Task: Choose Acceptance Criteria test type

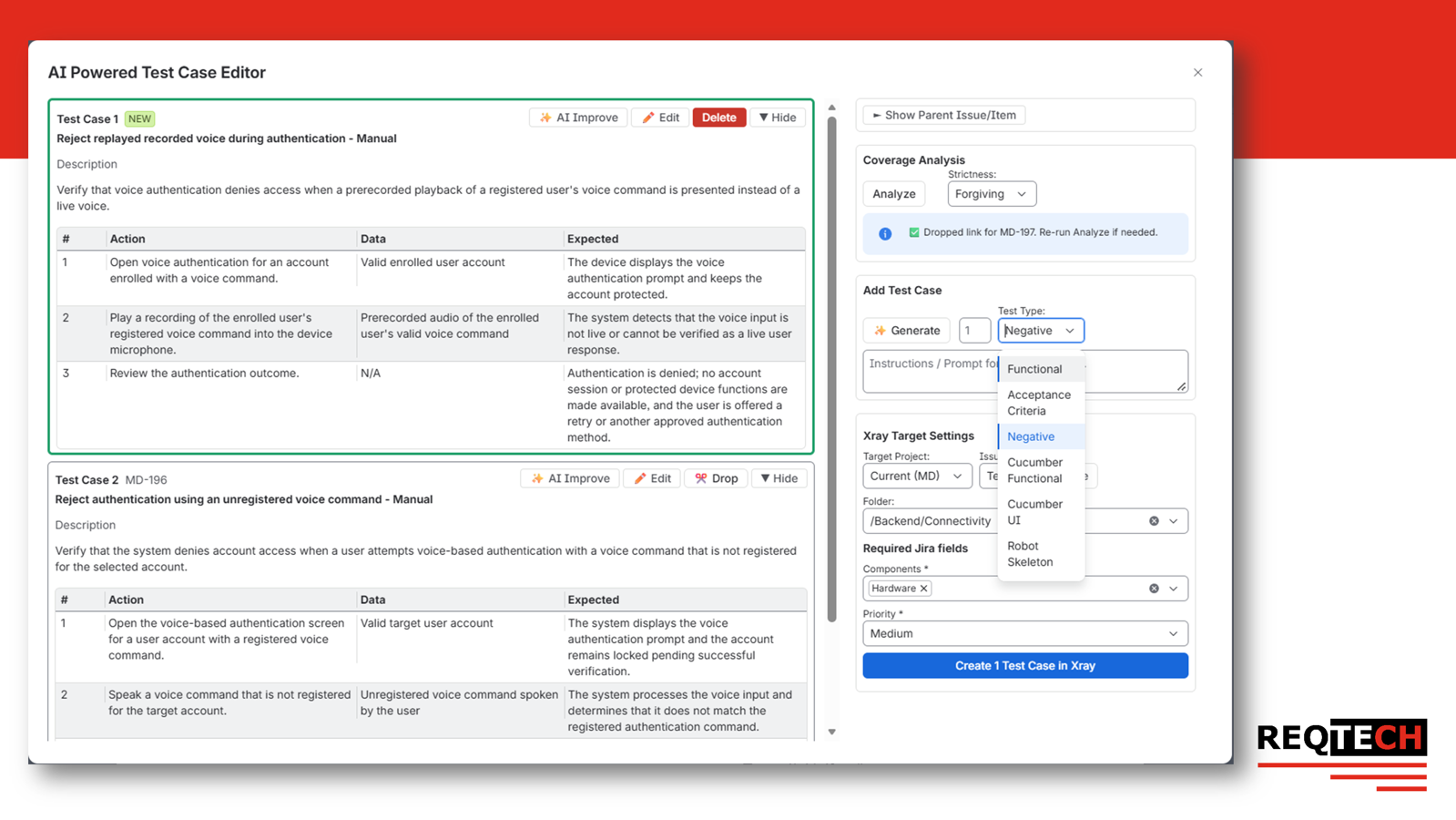Action: coord(1041,403)
